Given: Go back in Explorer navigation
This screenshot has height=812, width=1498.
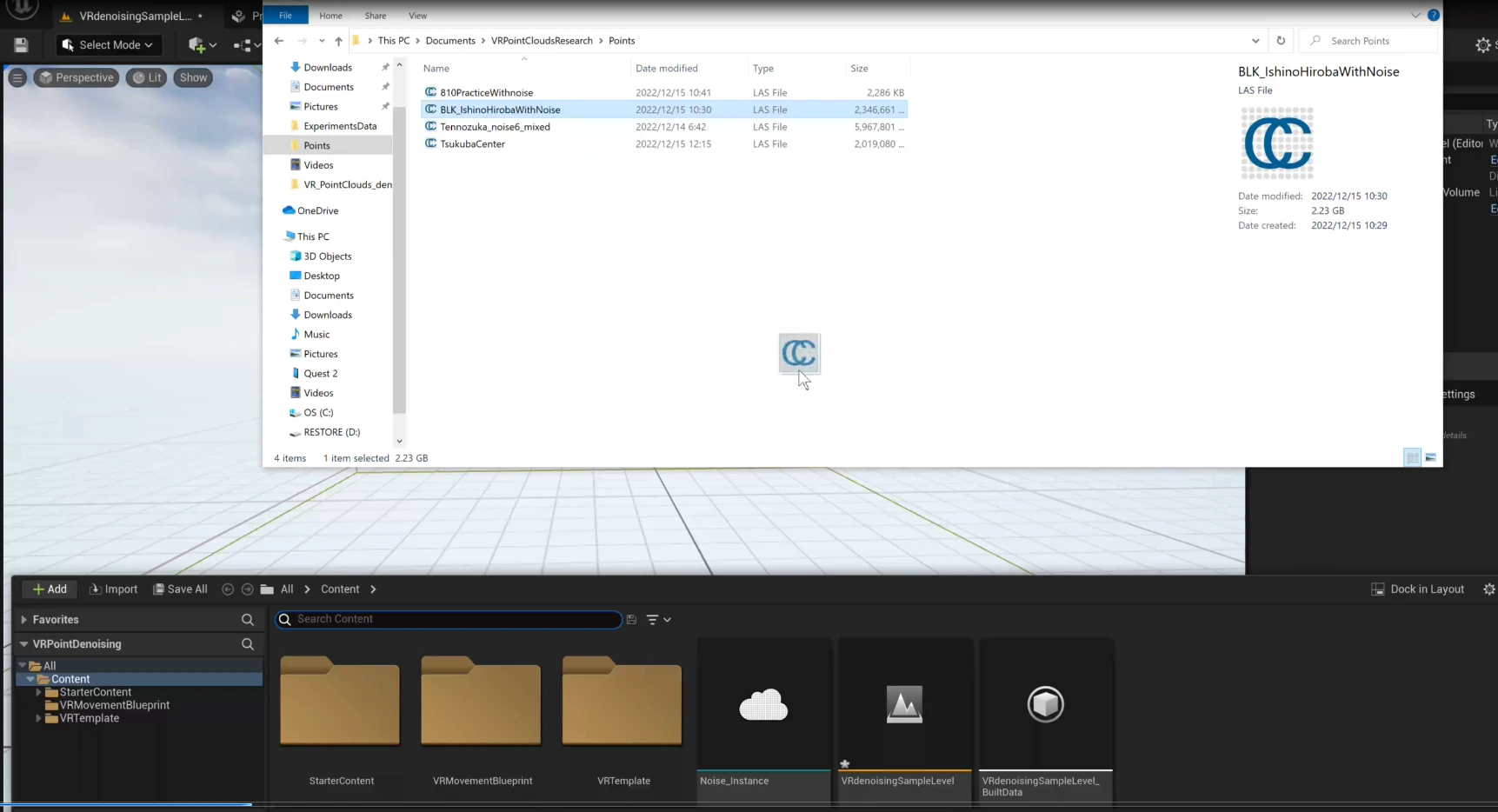Looking at the screenshot, I should coord(278,41).
